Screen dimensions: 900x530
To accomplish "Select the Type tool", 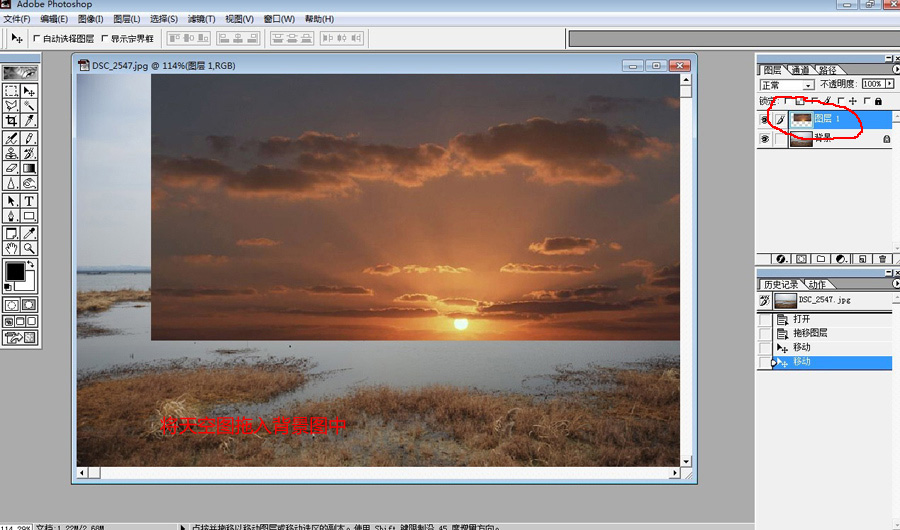I will (29, 201).
